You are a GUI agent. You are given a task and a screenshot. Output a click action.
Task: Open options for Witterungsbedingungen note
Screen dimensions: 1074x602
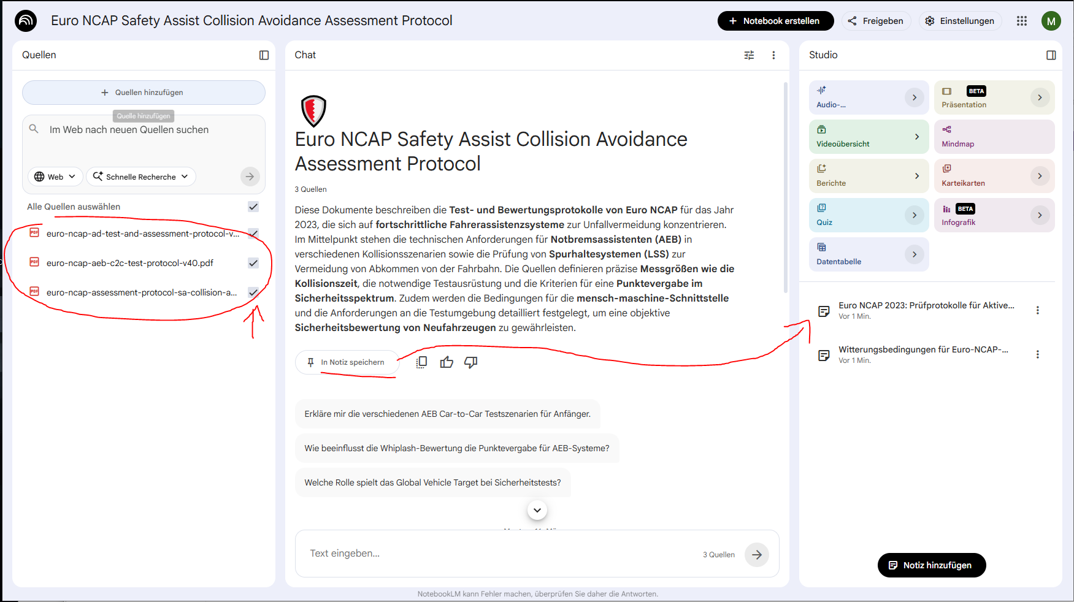coord(1038,354)
